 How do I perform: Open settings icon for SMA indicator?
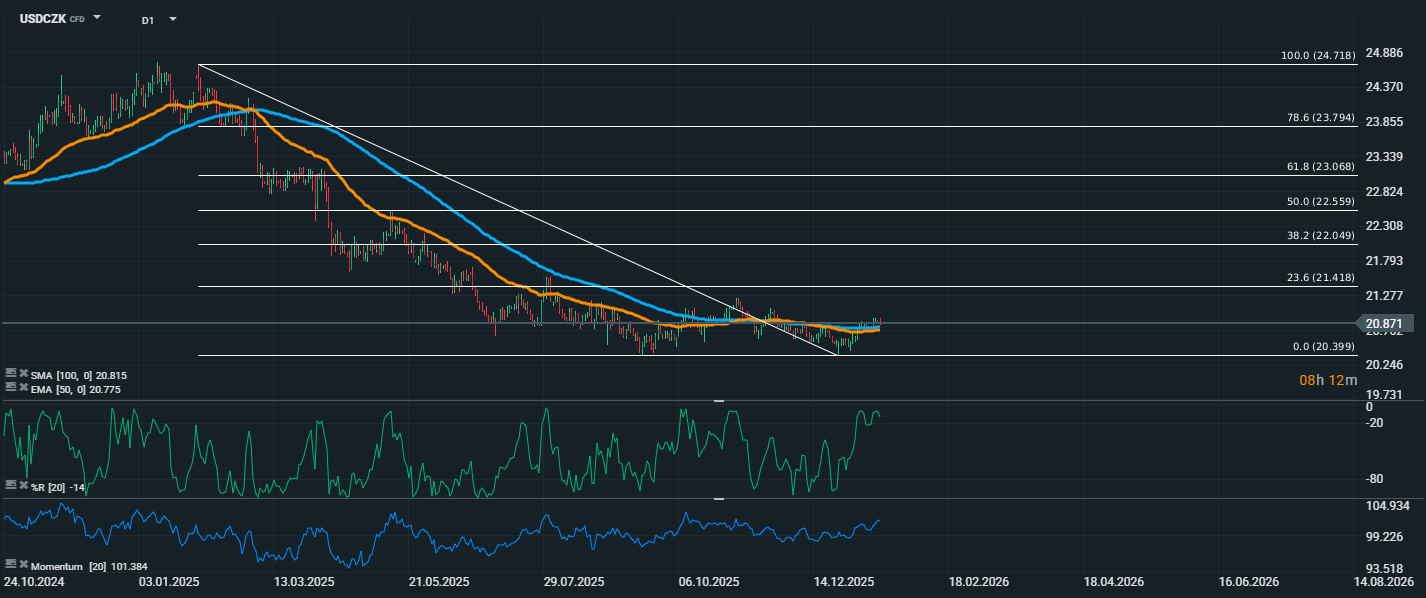[x=10, y=373]
